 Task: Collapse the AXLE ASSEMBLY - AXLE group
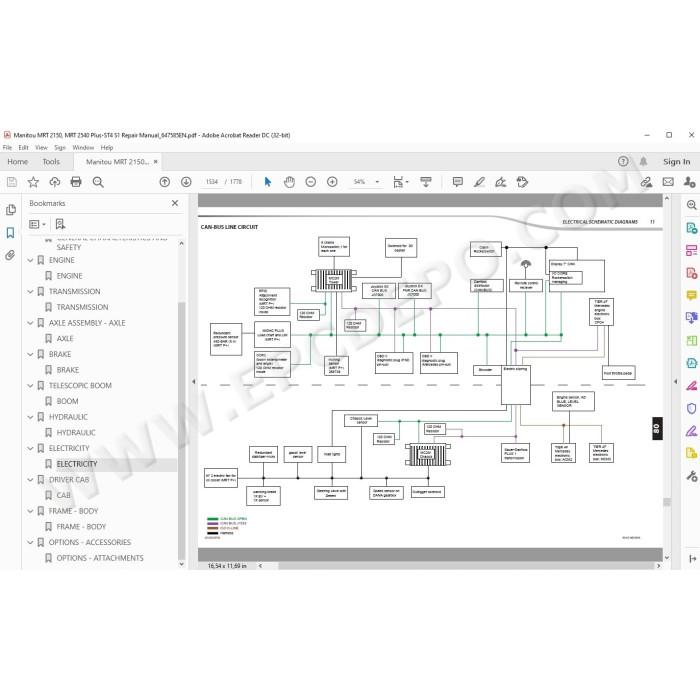tap(30, 323)
